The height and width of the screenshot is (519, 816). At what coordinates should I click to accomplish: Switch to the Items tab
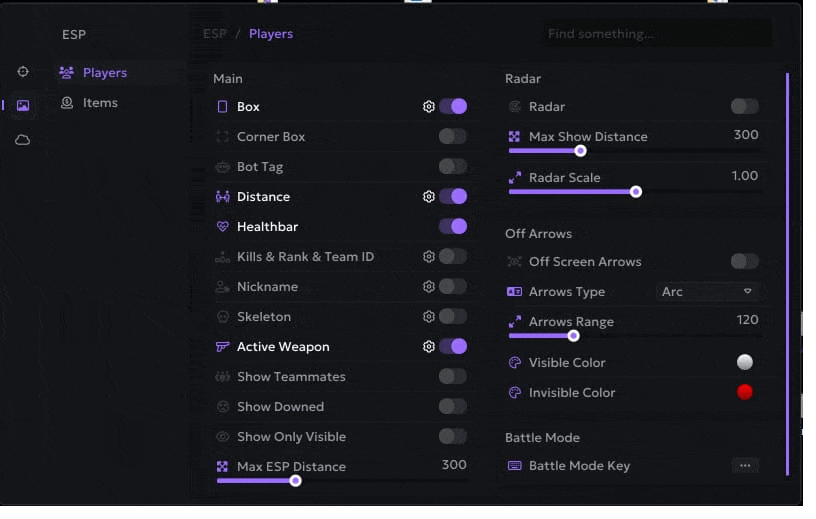(x=100, y=103)
